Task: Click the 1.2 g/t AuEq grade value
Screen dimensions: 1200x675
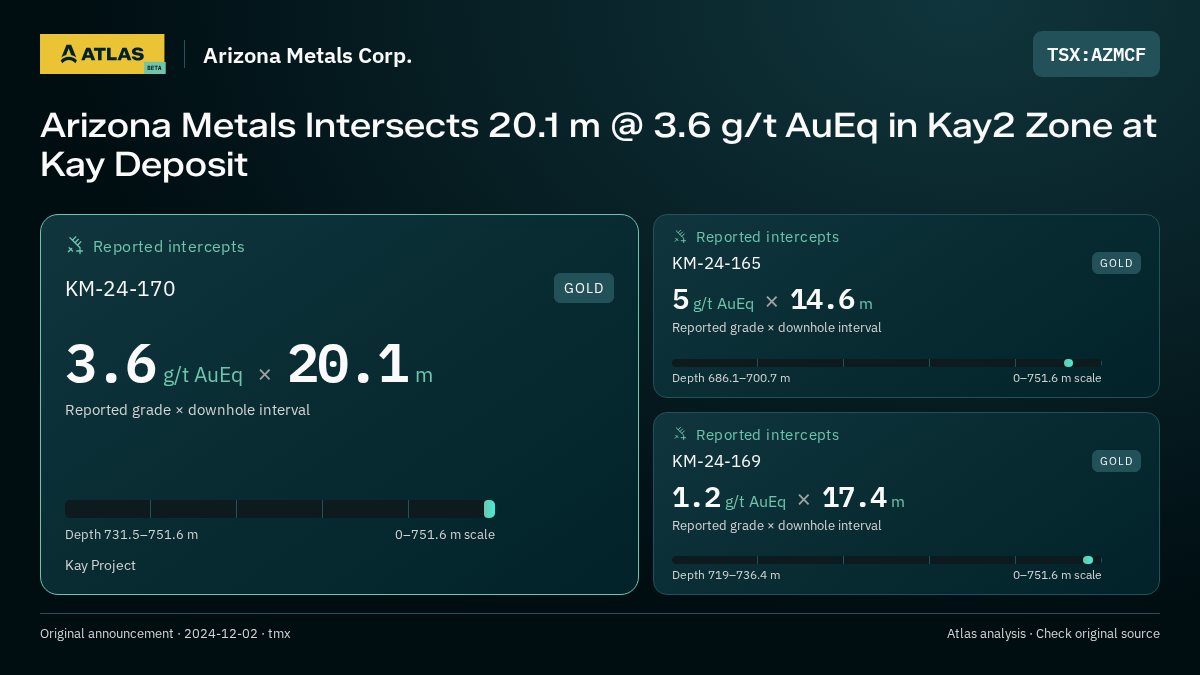Action: pos(729,497)
